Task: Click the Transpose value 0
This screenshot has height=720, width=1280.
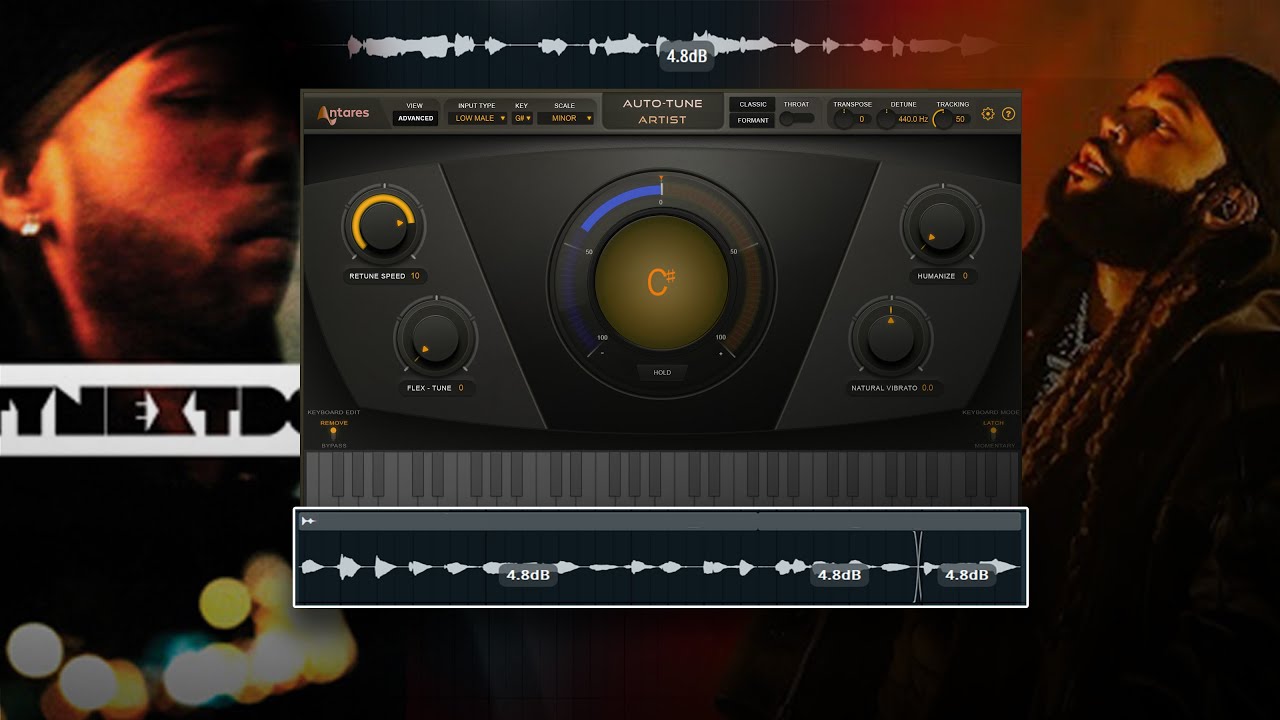Action: click(861, 119)
